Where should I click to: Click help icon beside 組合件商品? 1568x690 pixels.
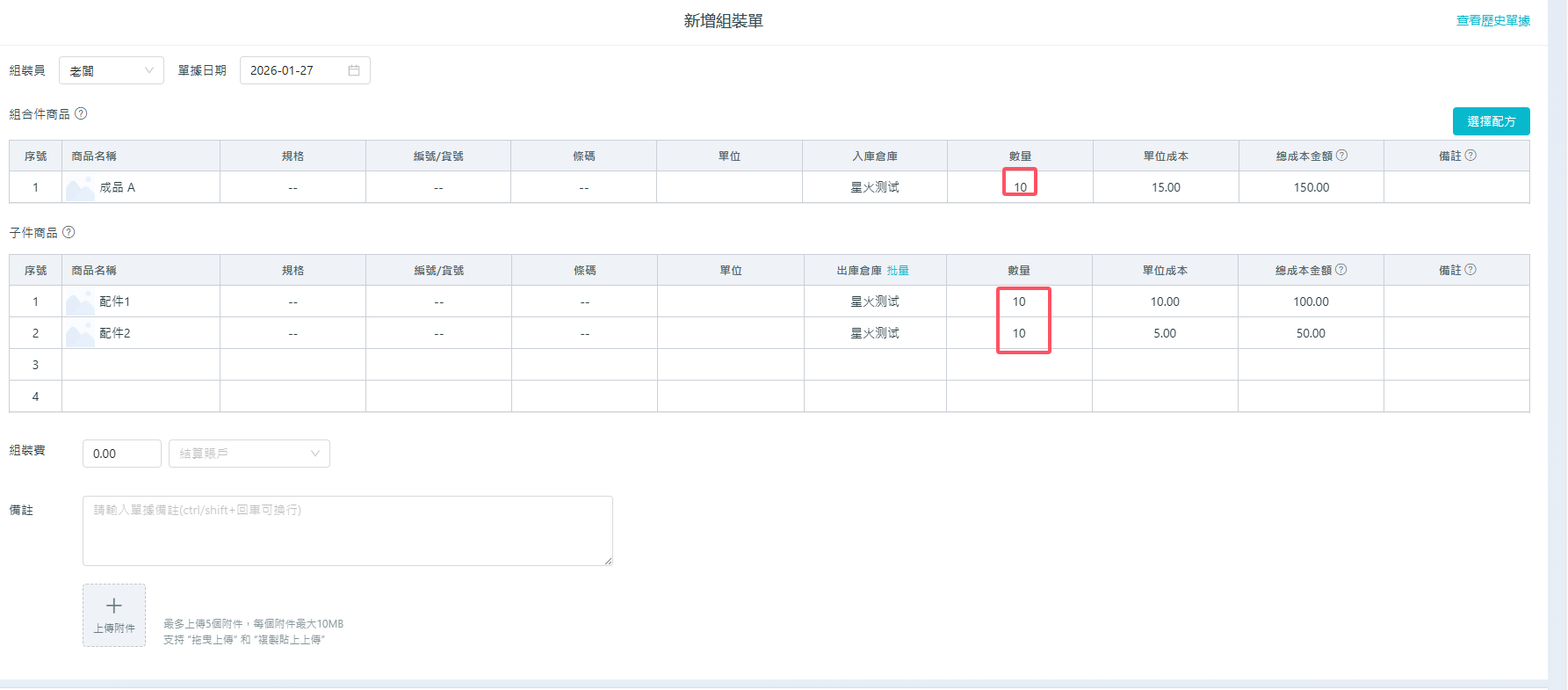pos(81,113)
